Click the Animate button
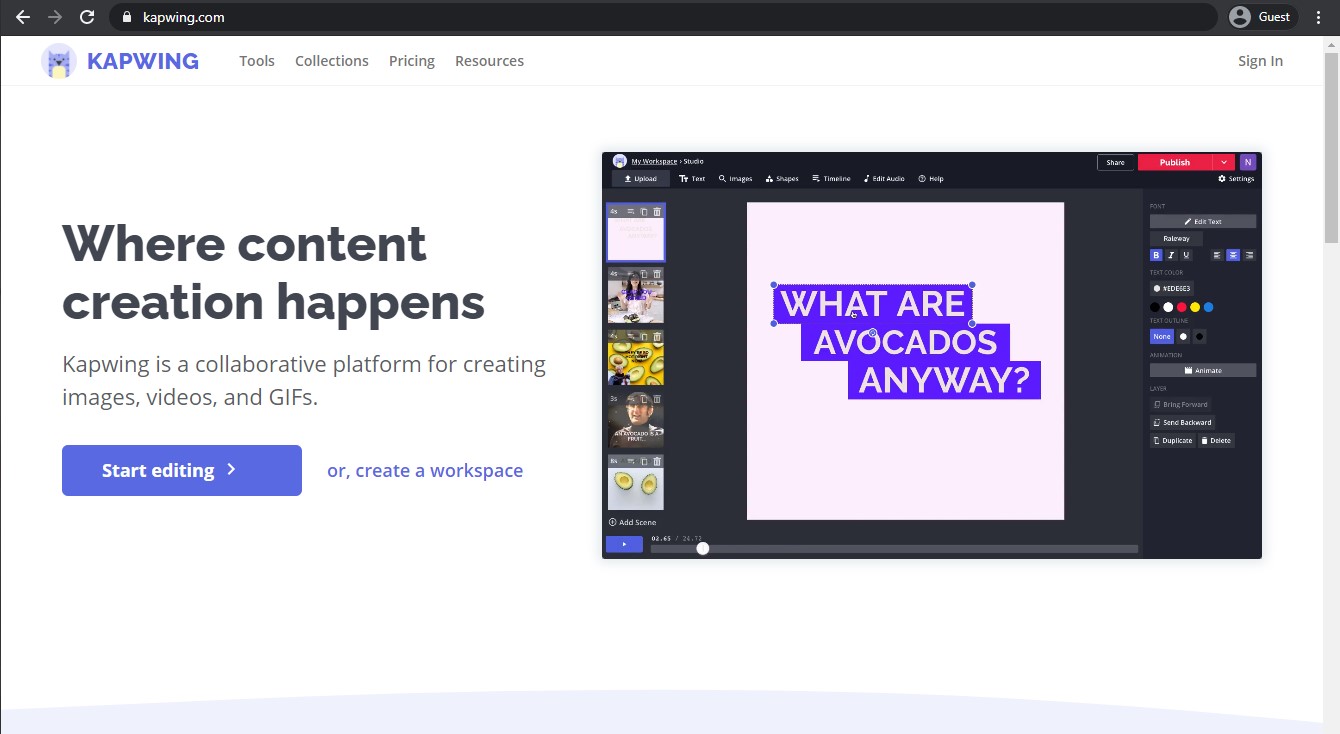 tap(1203, 370)
